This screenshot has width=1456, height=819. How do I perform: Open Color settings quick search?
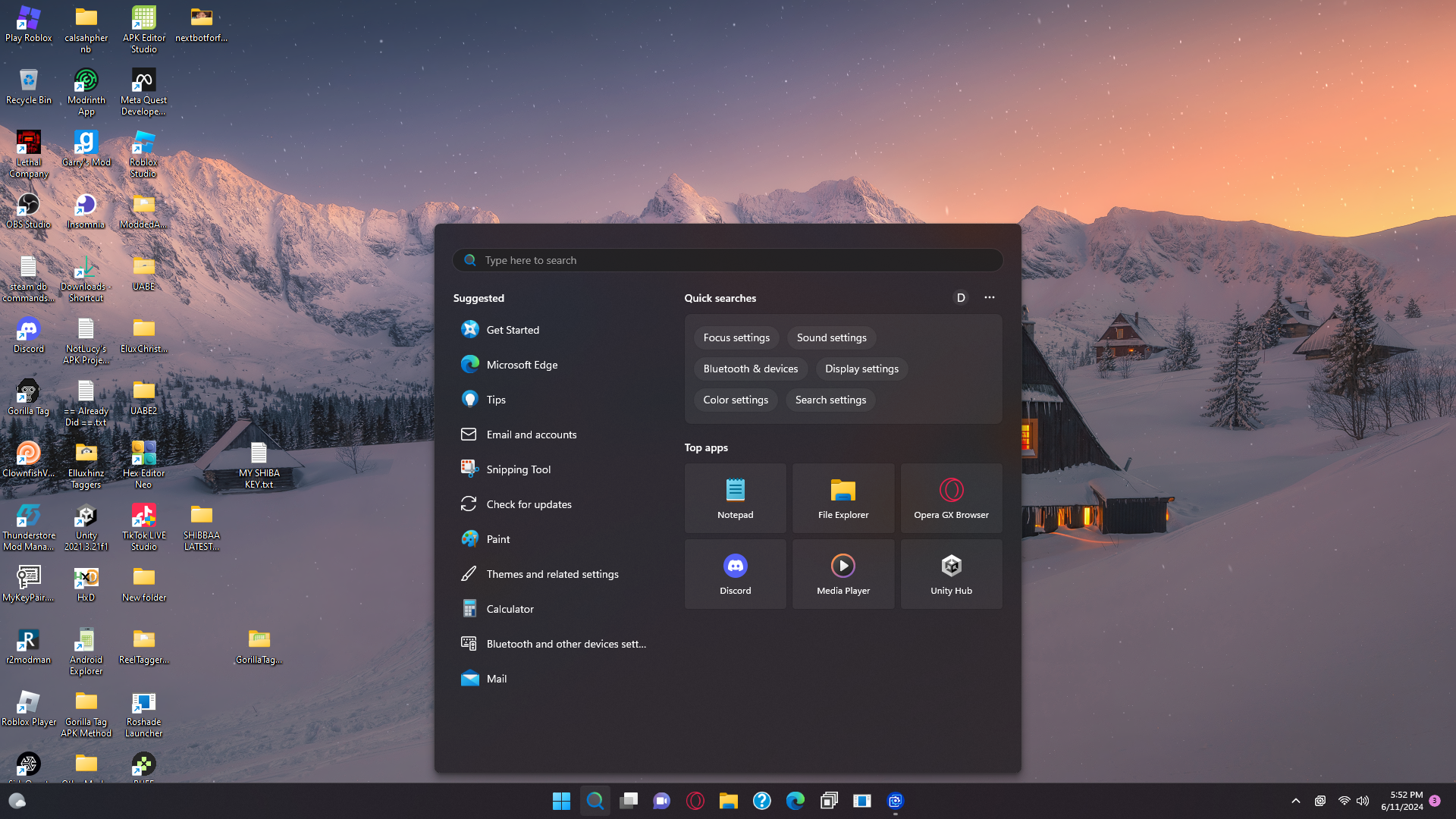(735, 400)
